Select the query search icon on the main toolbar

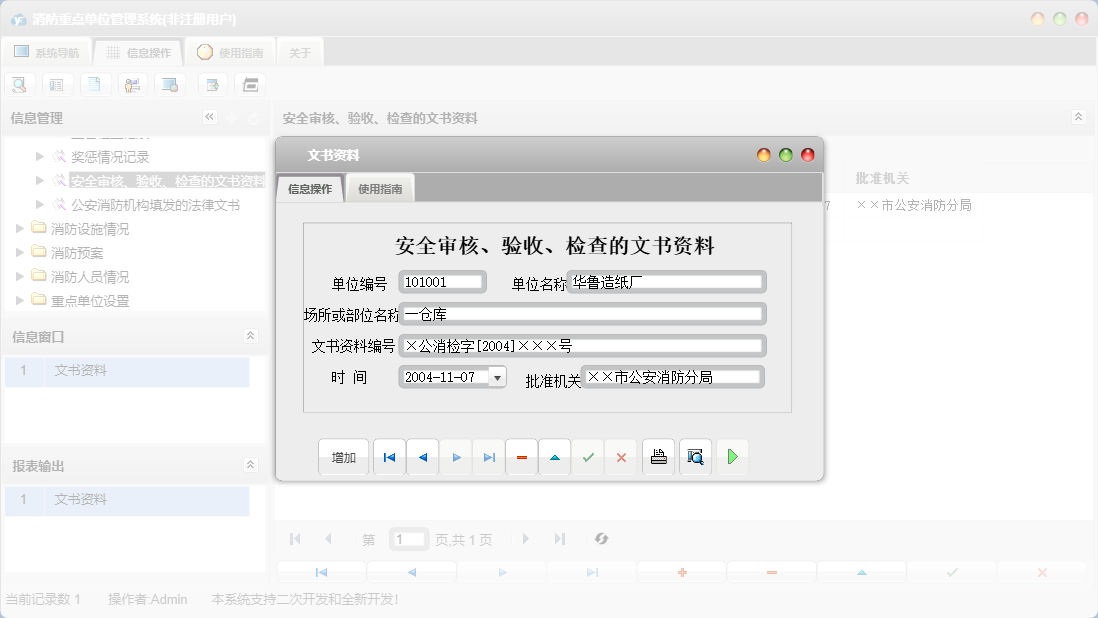[19, 84]
